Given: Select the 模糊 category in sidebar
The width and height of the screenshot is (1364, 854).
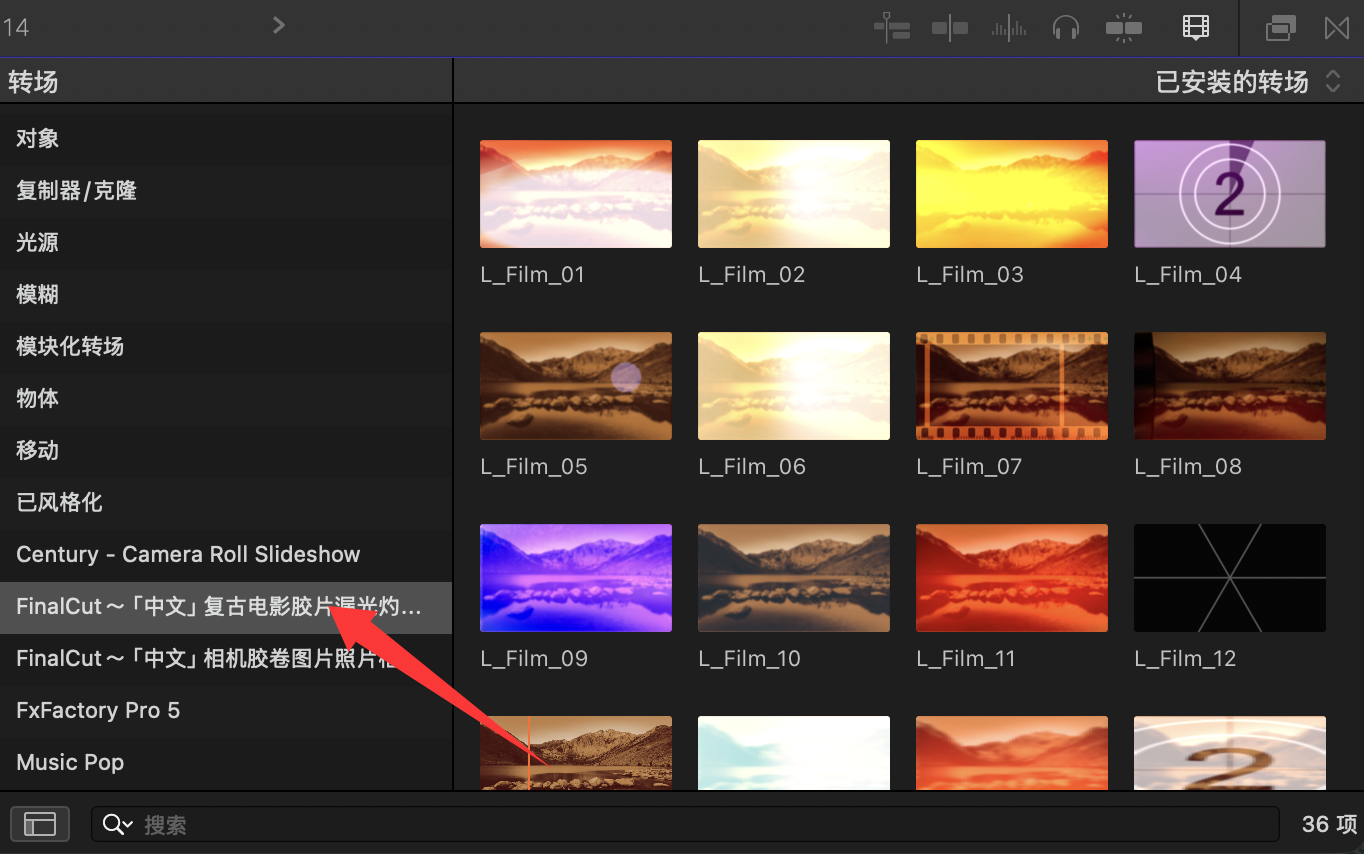Looking at the screenshot, I should click(x=38, y=294).
